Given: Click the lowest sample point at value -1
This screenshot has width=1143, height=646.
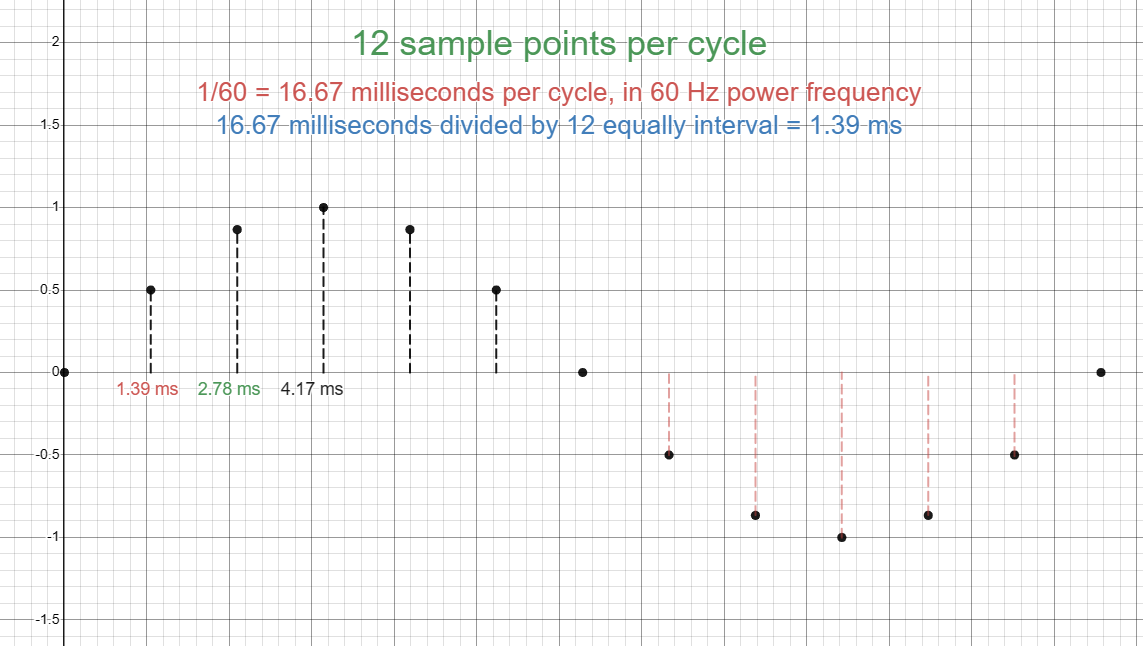Looking at the screenshot, I should point(841,537).
